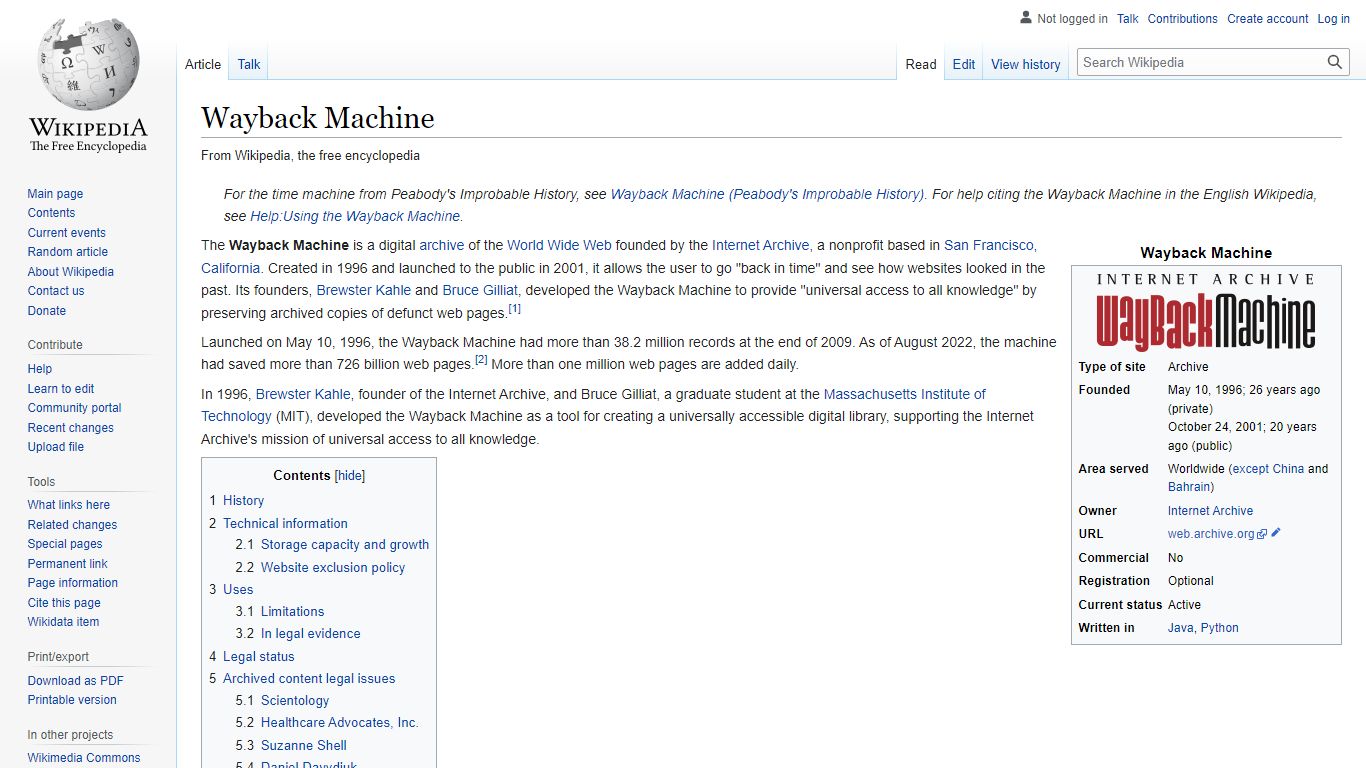Open a Random article

(67, 252)
